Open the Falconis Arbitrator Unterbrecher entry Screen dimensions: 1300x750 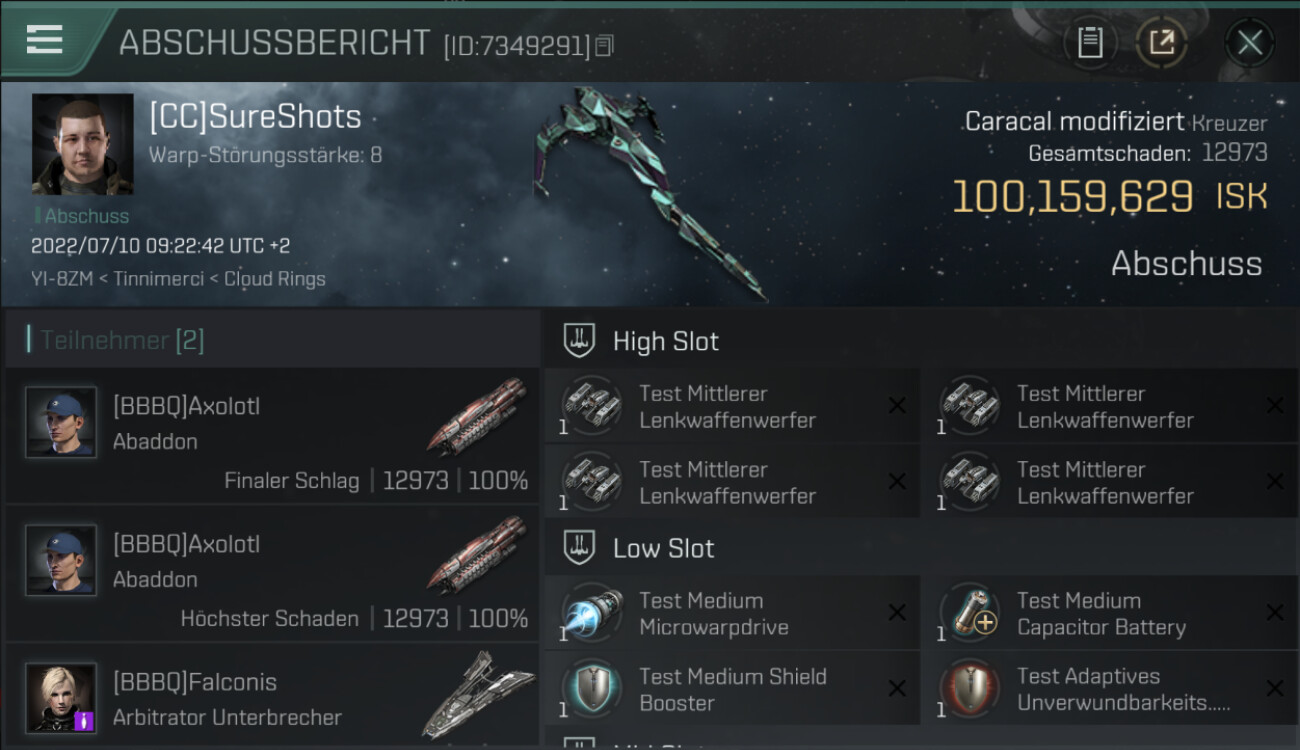[272, 696]
